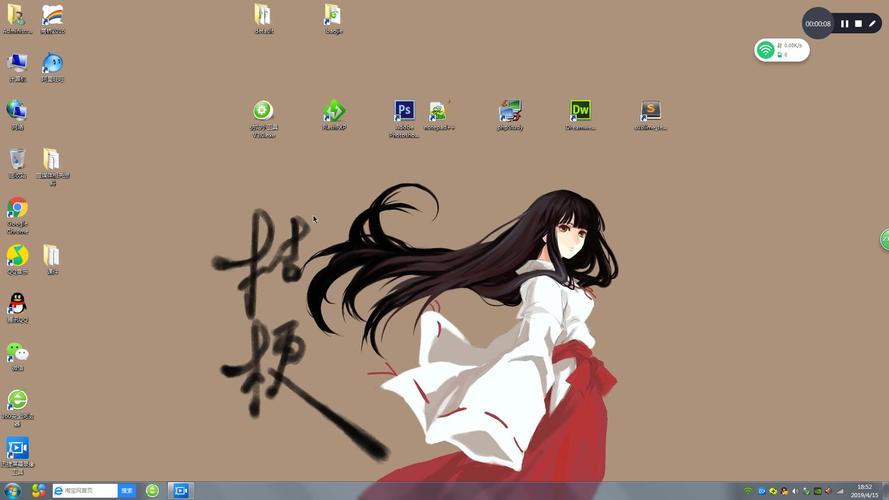Image resolution: width=889 pixels, height=500 pixels.
Task: Open the taskbar clock showing 18:52
Action: click(865, 491)
